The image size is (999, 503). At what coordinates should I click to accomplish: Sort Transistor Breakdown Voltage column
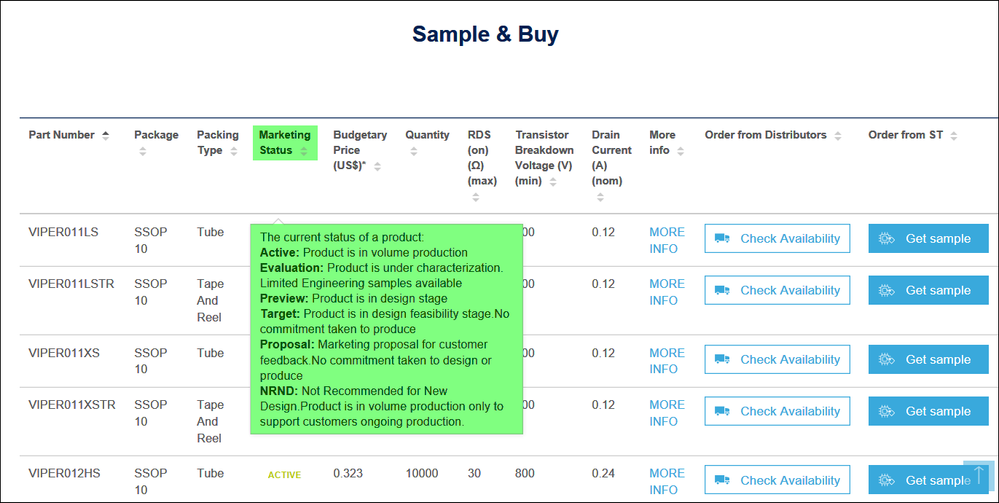[x=553, y=182]
